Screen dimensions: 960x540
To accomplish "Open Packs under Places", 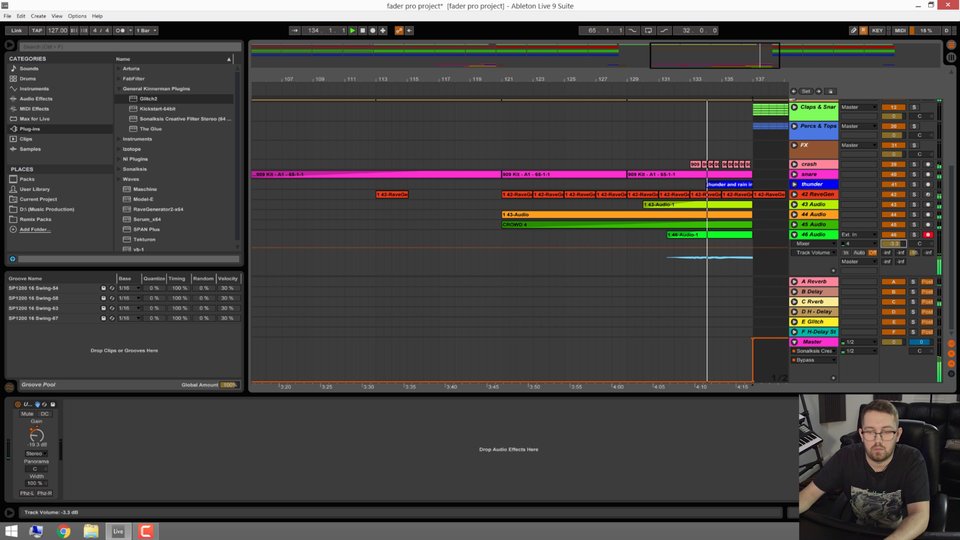I will click(27, 179).
